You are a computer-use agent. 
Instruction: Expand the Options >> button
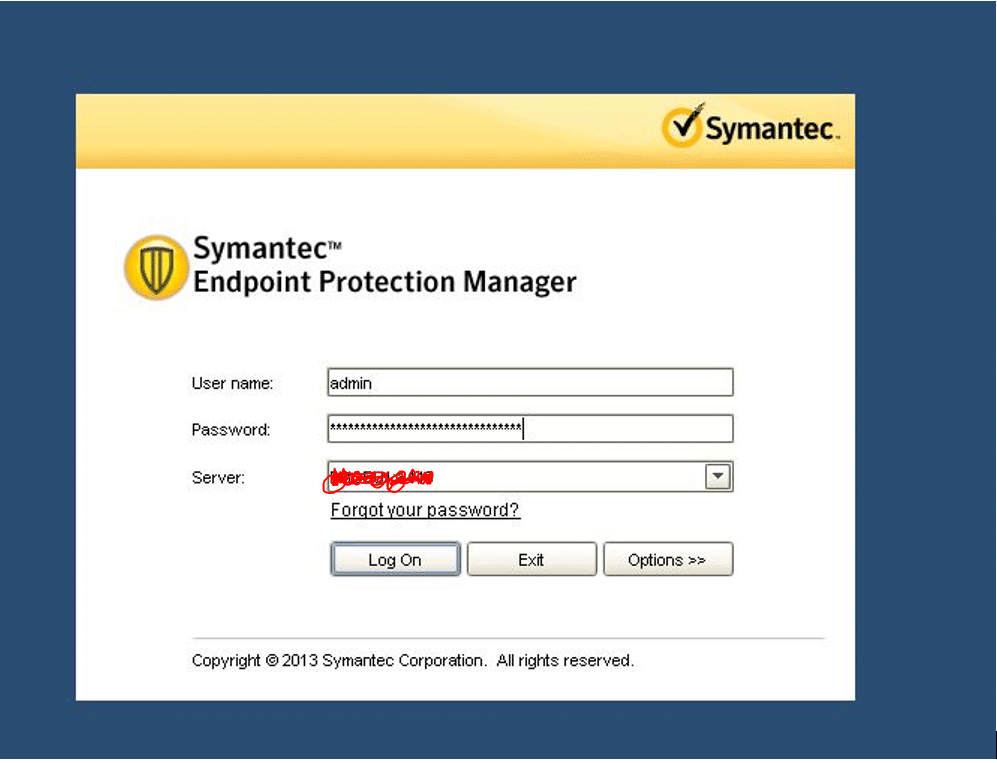point(667,560)
